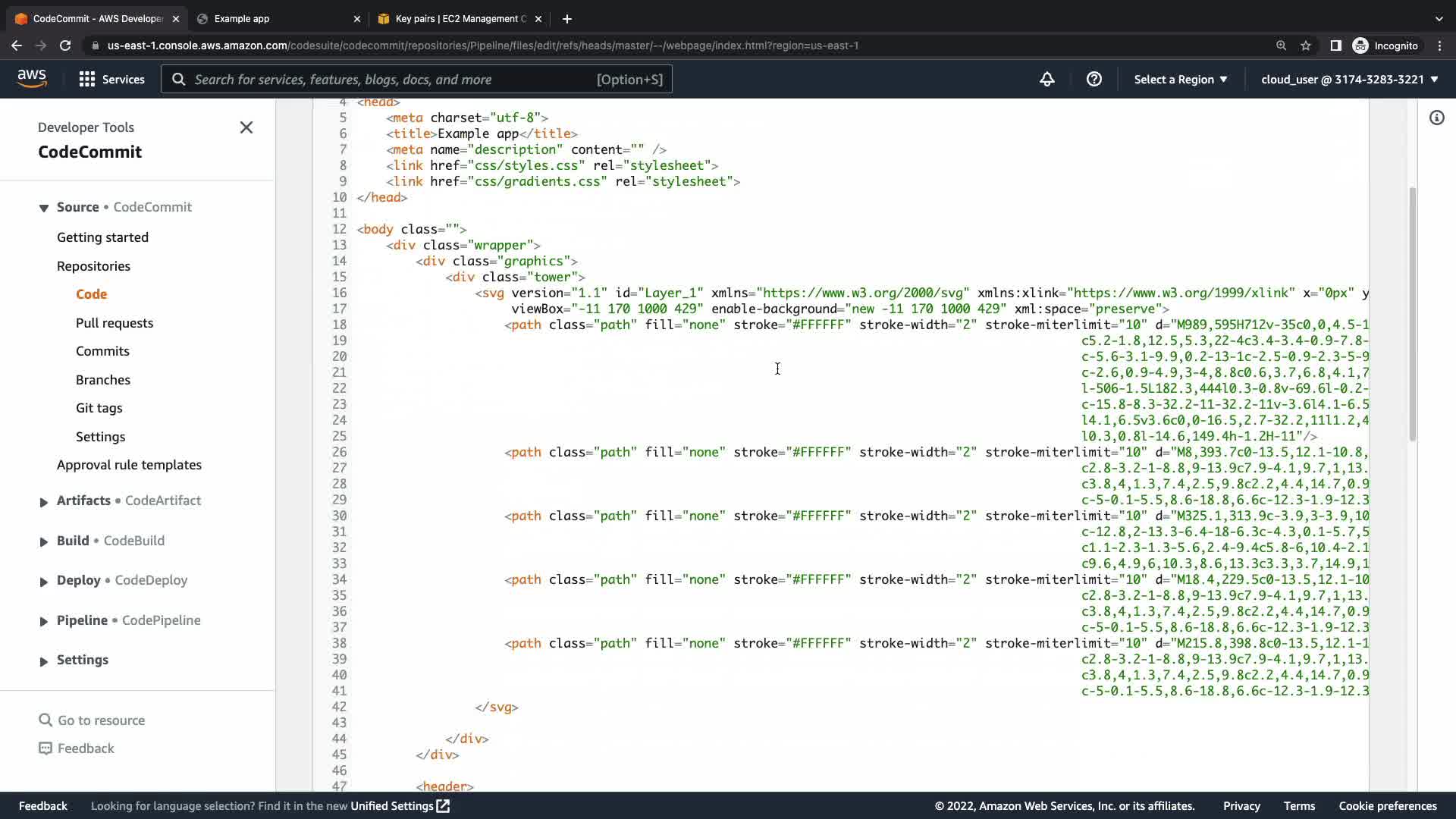Open the help question mark icon
Image resolution: width=1456 pixels, height=819 pixels.
pos(1094,80)
